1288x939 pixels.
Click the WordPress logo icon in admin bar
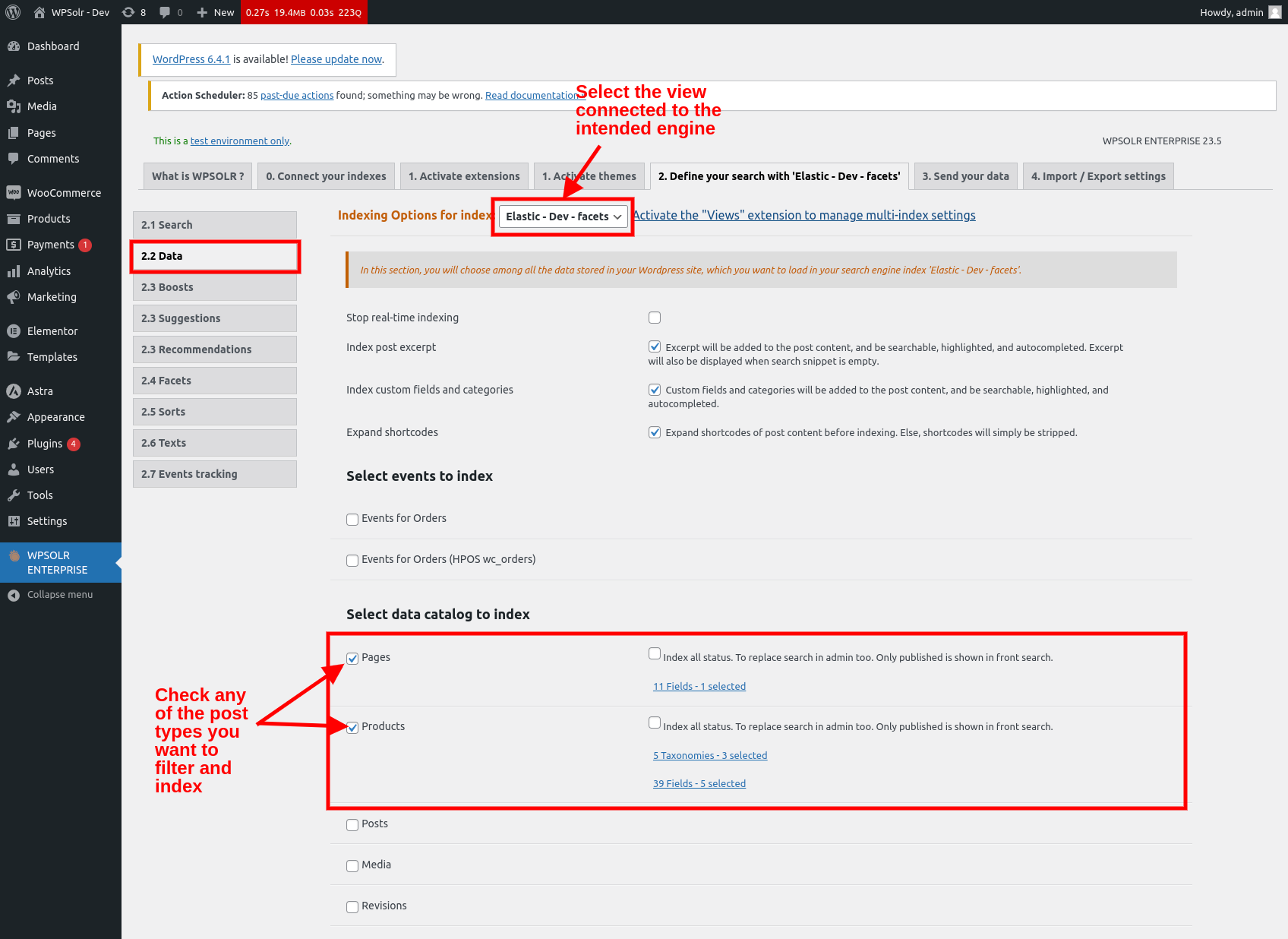coord(13,12)
